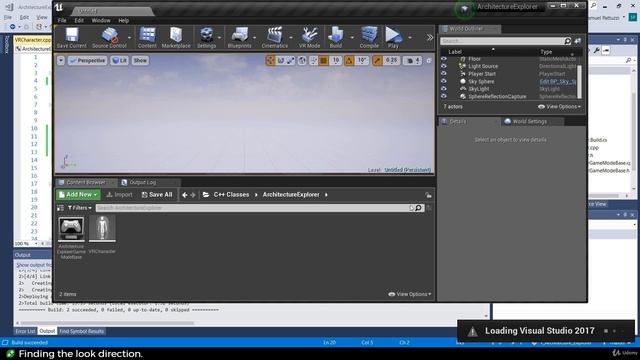
Task: Open the Cinematics dropdown arrow
Action: click(291, 38)
